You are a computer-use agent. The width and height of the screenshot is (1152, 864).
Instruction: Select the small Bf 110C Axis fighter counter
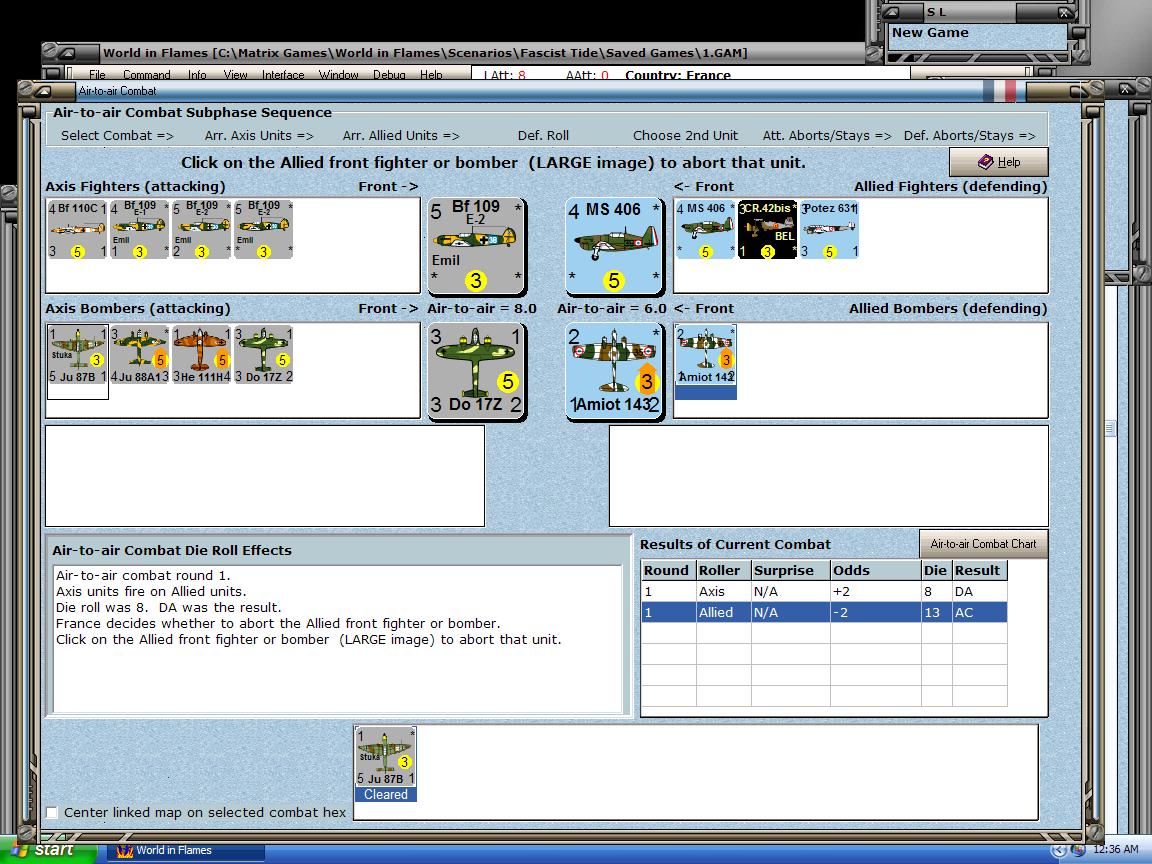pyautogui.click(x=77, y=229)
